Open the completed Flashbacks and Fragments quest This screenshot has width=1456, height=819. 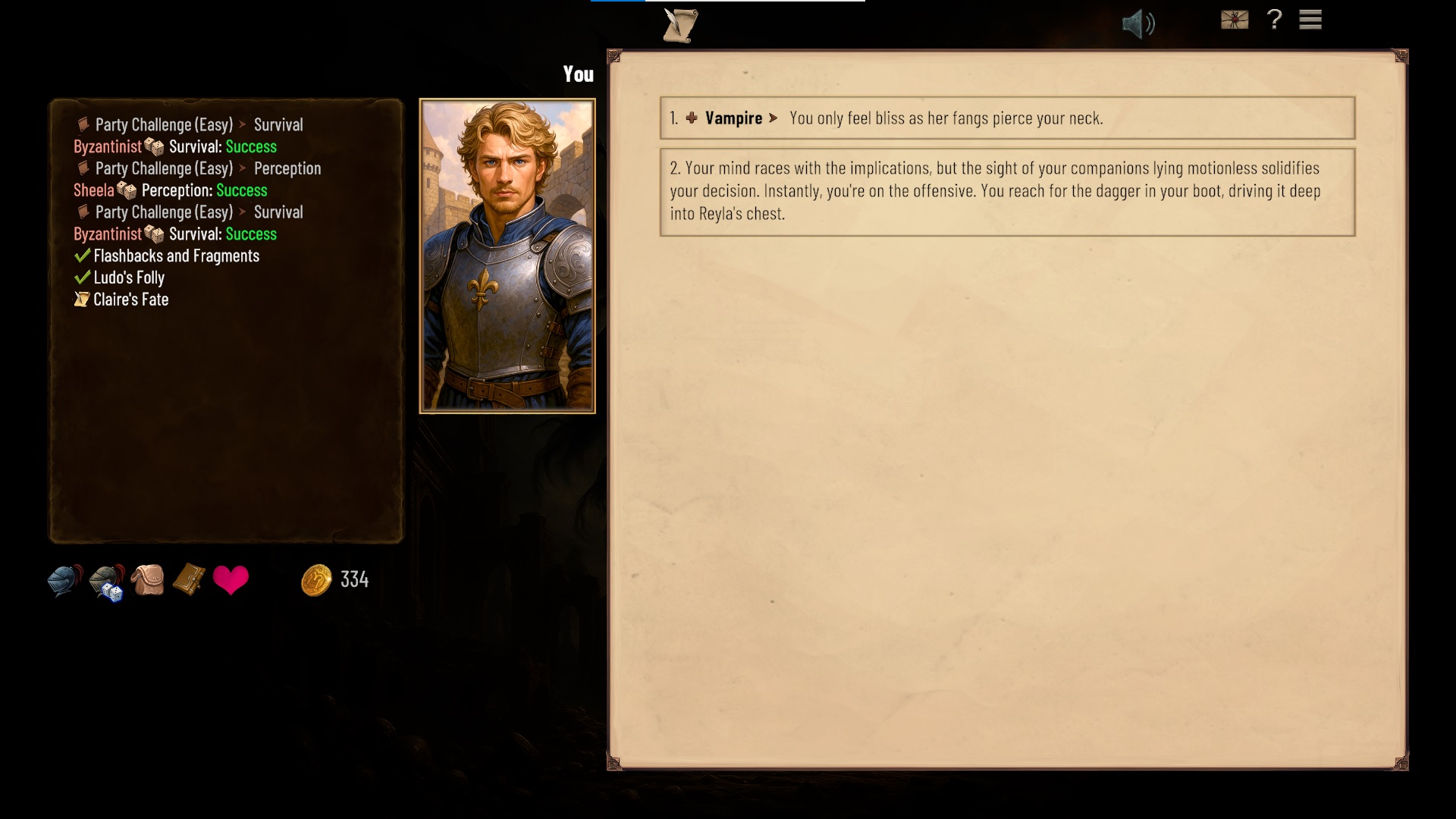click(167, 256)
